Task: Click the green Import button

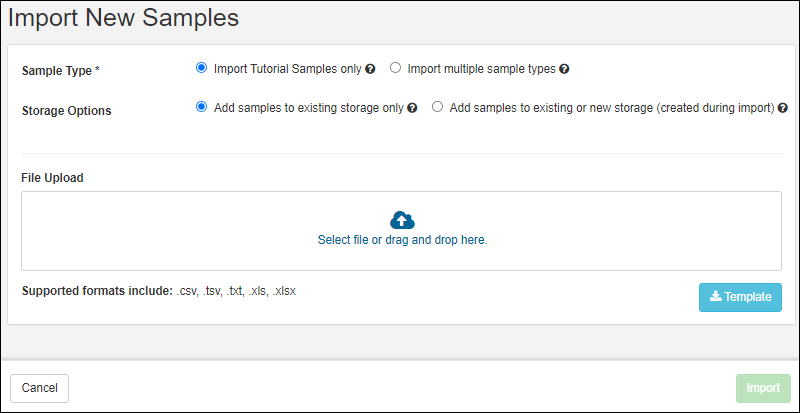Action: point(763,388)
